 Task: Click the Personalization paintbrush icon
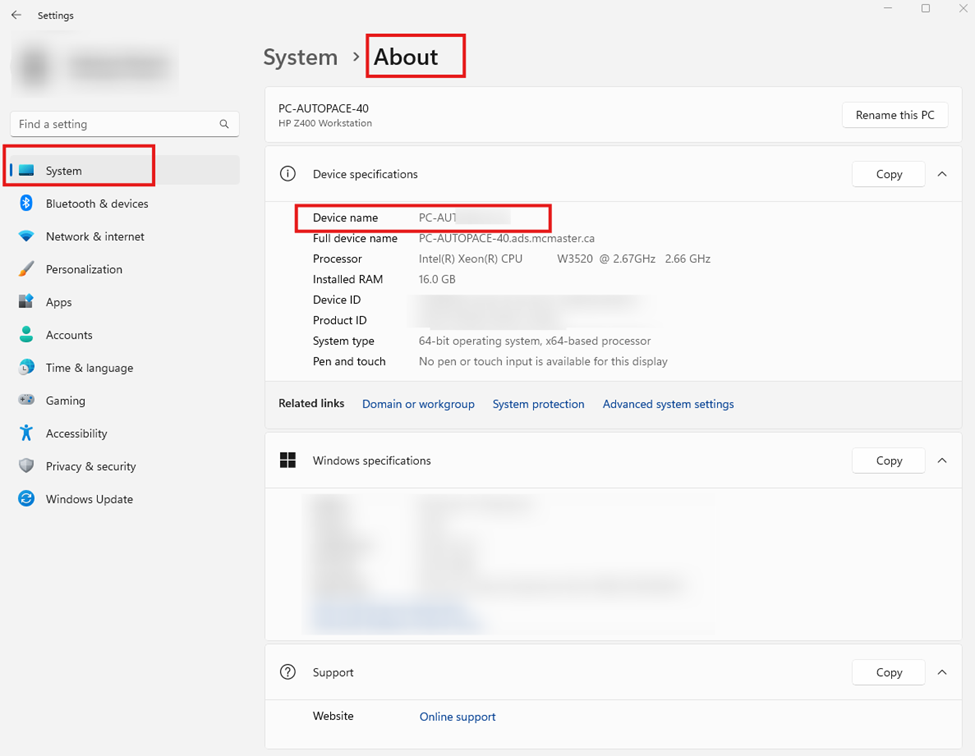coord(27,270)
